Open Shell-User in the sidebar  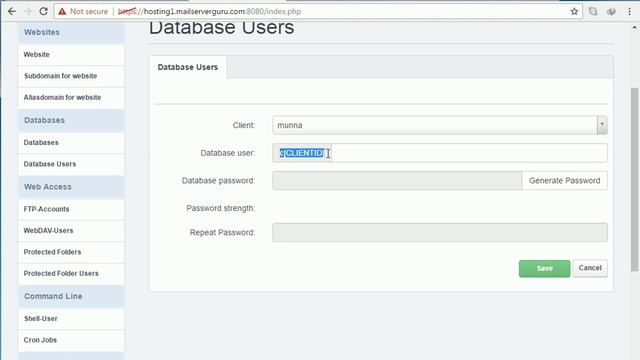click(71, 318)
